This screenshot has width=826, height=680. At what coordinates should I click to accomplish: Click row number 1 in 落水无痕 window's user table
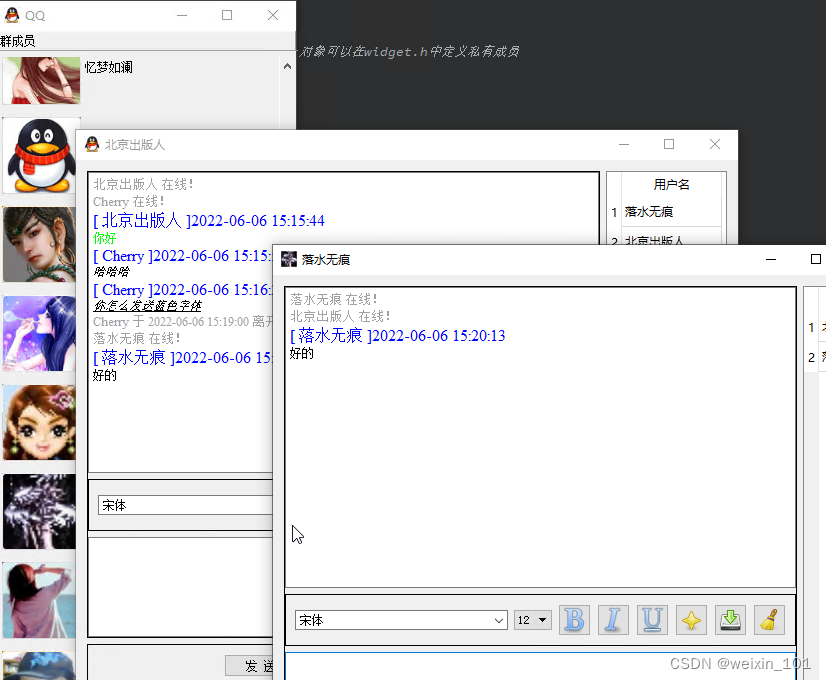point(811,328)
